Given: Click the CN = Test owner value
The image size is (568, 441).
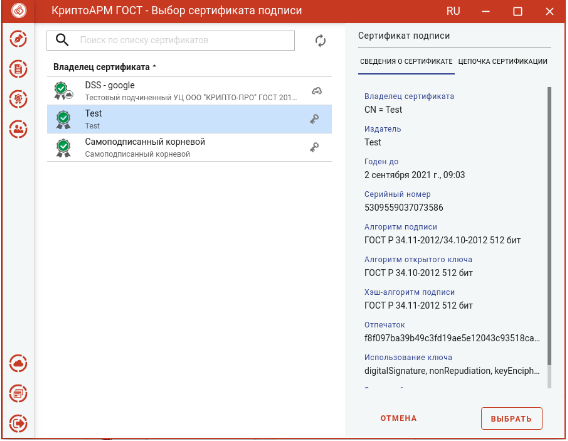Looking at the screenshot, I should 383,110.
